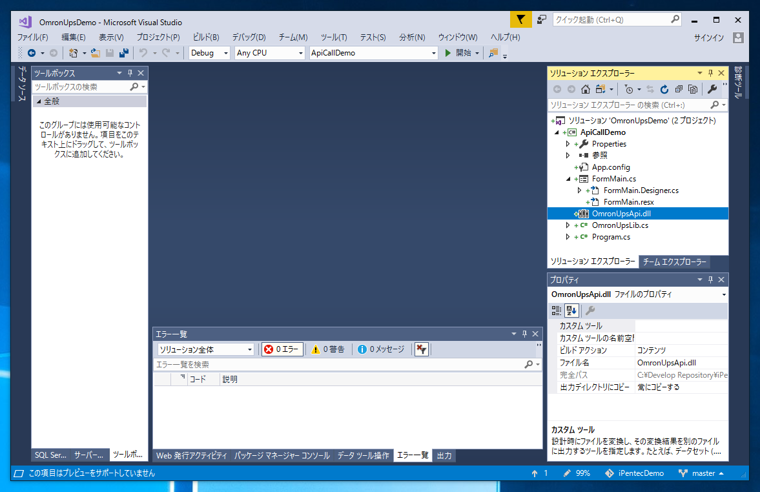
Task: Click the search magnifier in Toolbox search
Action: click(x=134, y=87)
